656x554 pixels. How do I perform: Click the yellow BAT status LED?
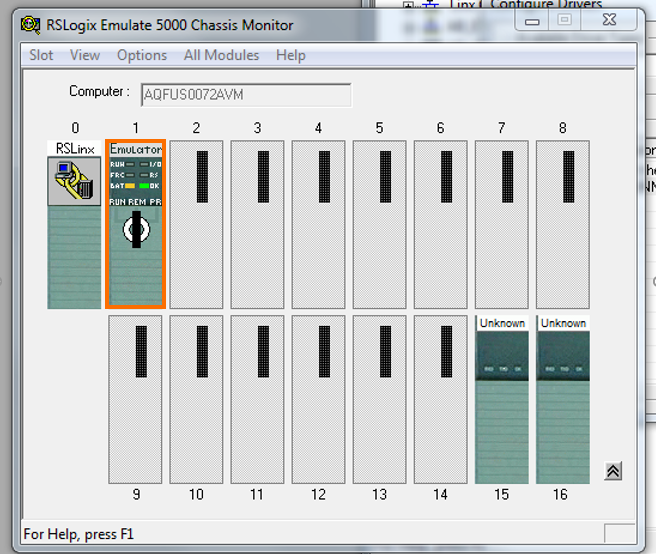[x=130, y=186]
